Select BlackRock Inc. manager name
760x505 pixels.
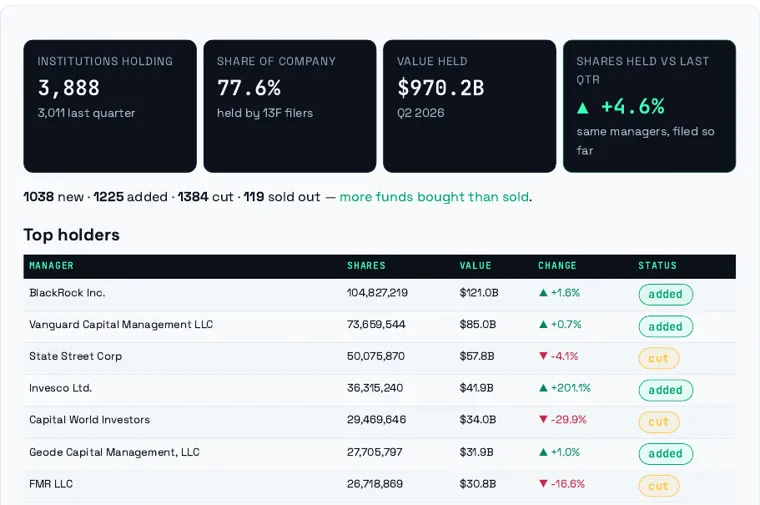(x=67, y=293)
